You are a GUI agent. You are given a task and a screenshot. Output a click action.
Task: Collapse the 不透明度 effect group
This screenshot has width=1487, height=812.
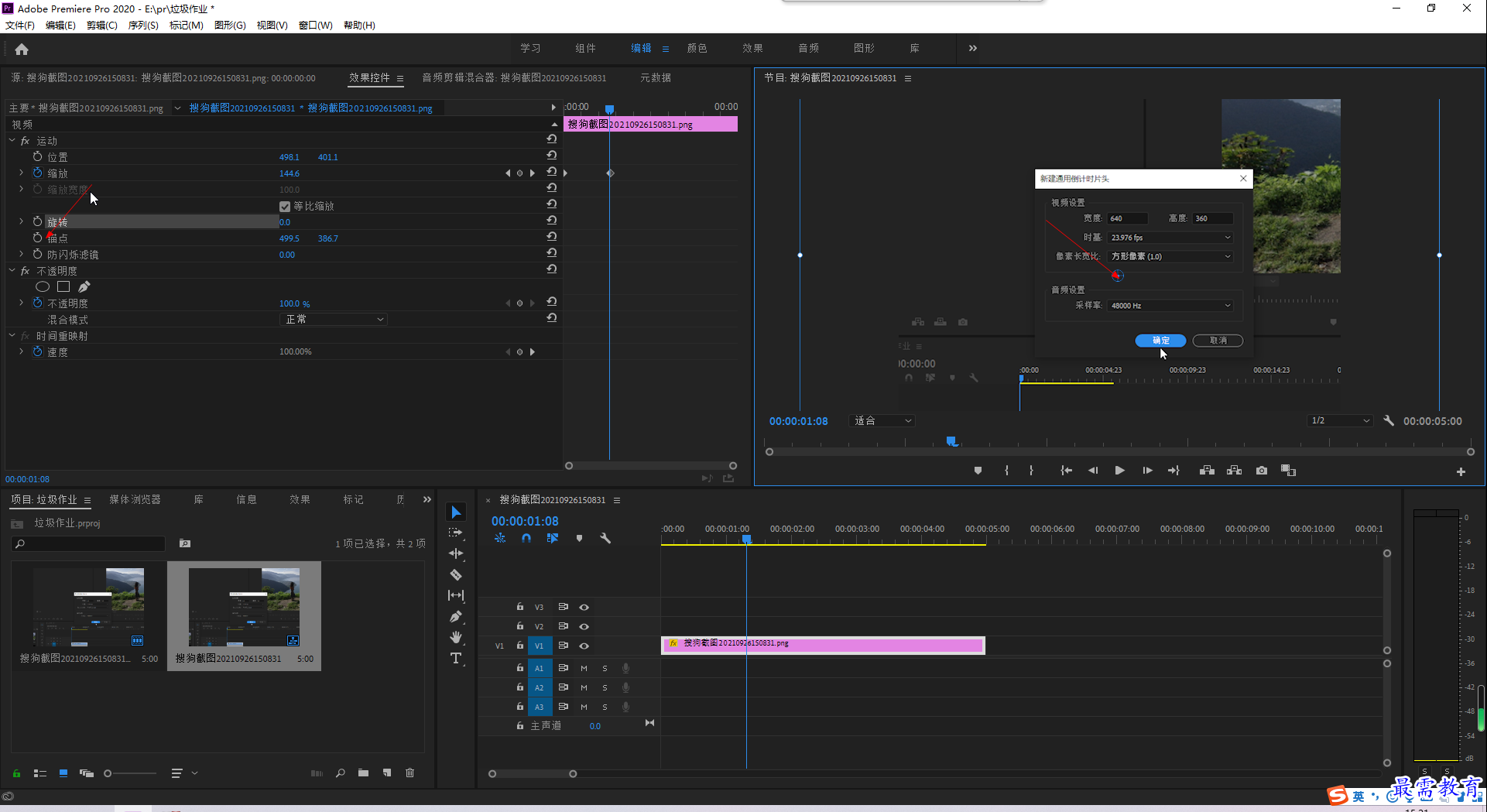(12, 271)
